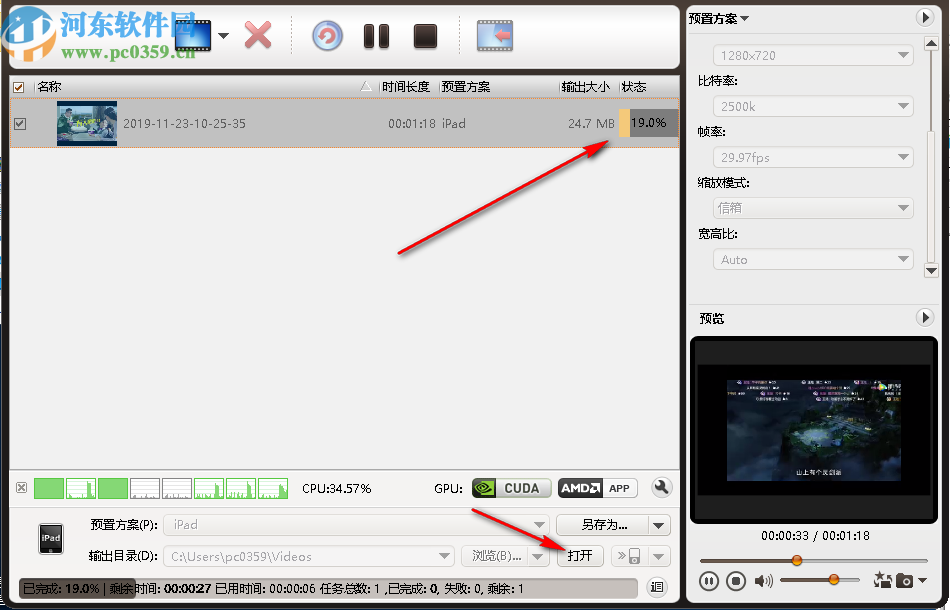Click the back-to-main film strip icon
Screen dimensions: 950x610
[x=492, y=34]
